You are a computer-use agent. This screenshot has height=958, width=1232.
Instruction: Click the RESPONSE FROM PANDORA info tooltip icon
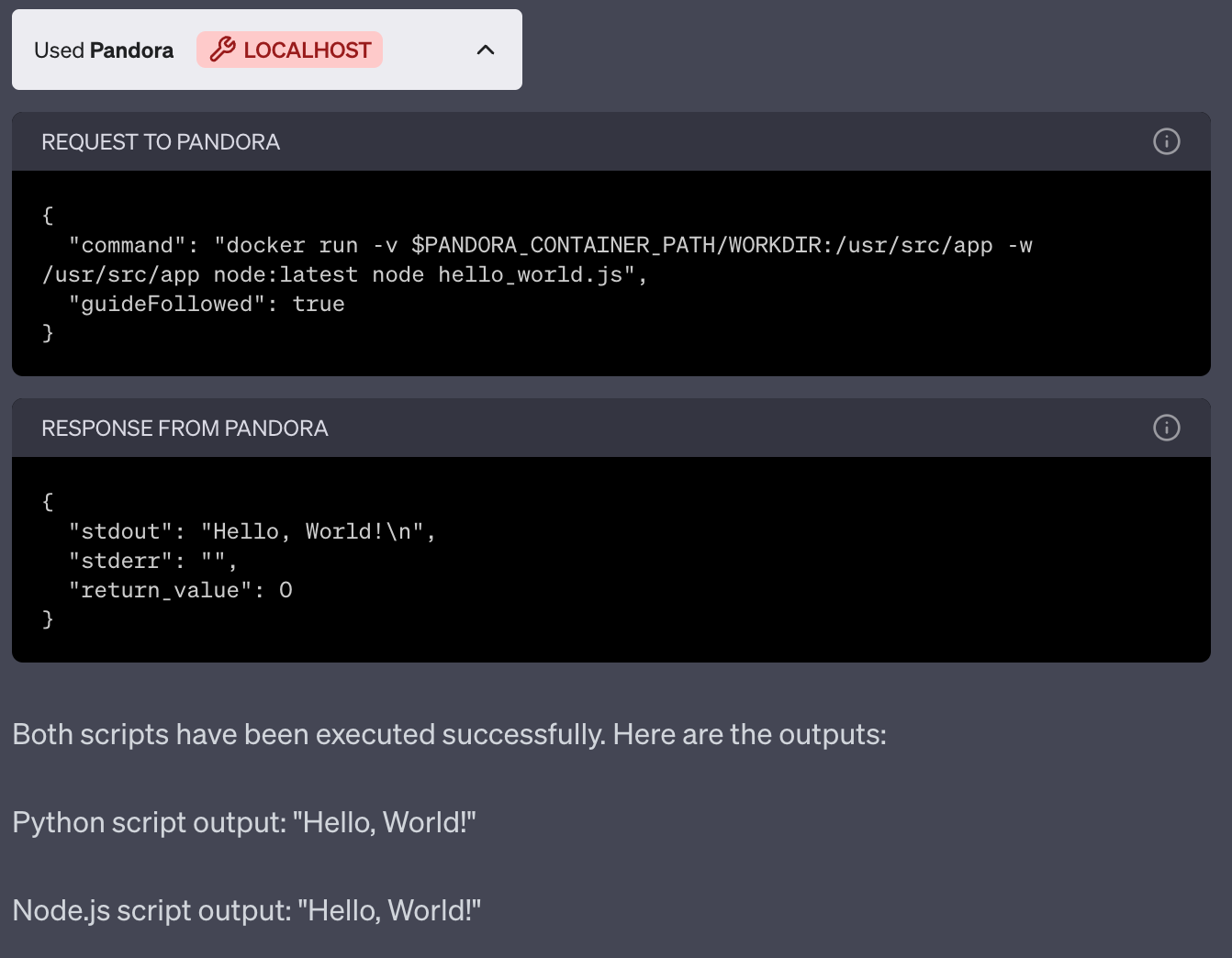click(x=1166, y=428)
